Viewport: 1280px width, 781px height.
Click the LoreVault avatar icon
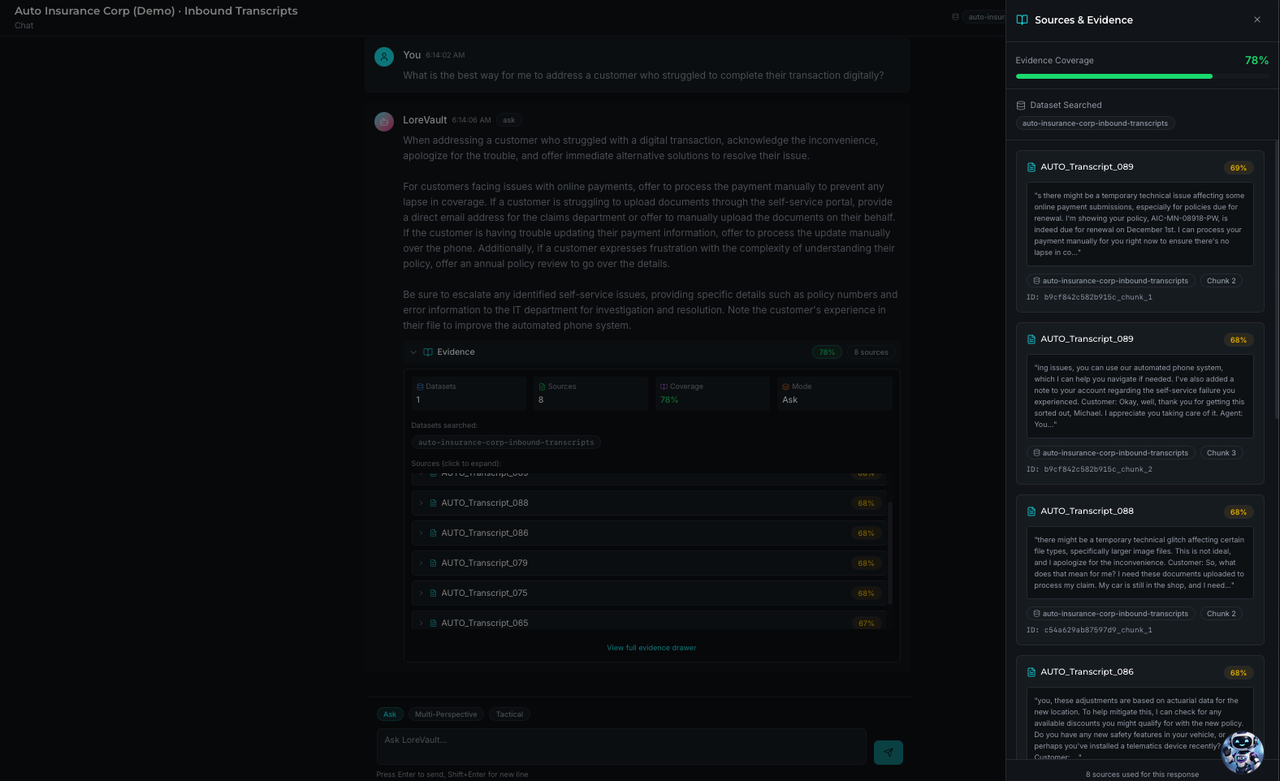pyautogui.click(x=383, y=121)
